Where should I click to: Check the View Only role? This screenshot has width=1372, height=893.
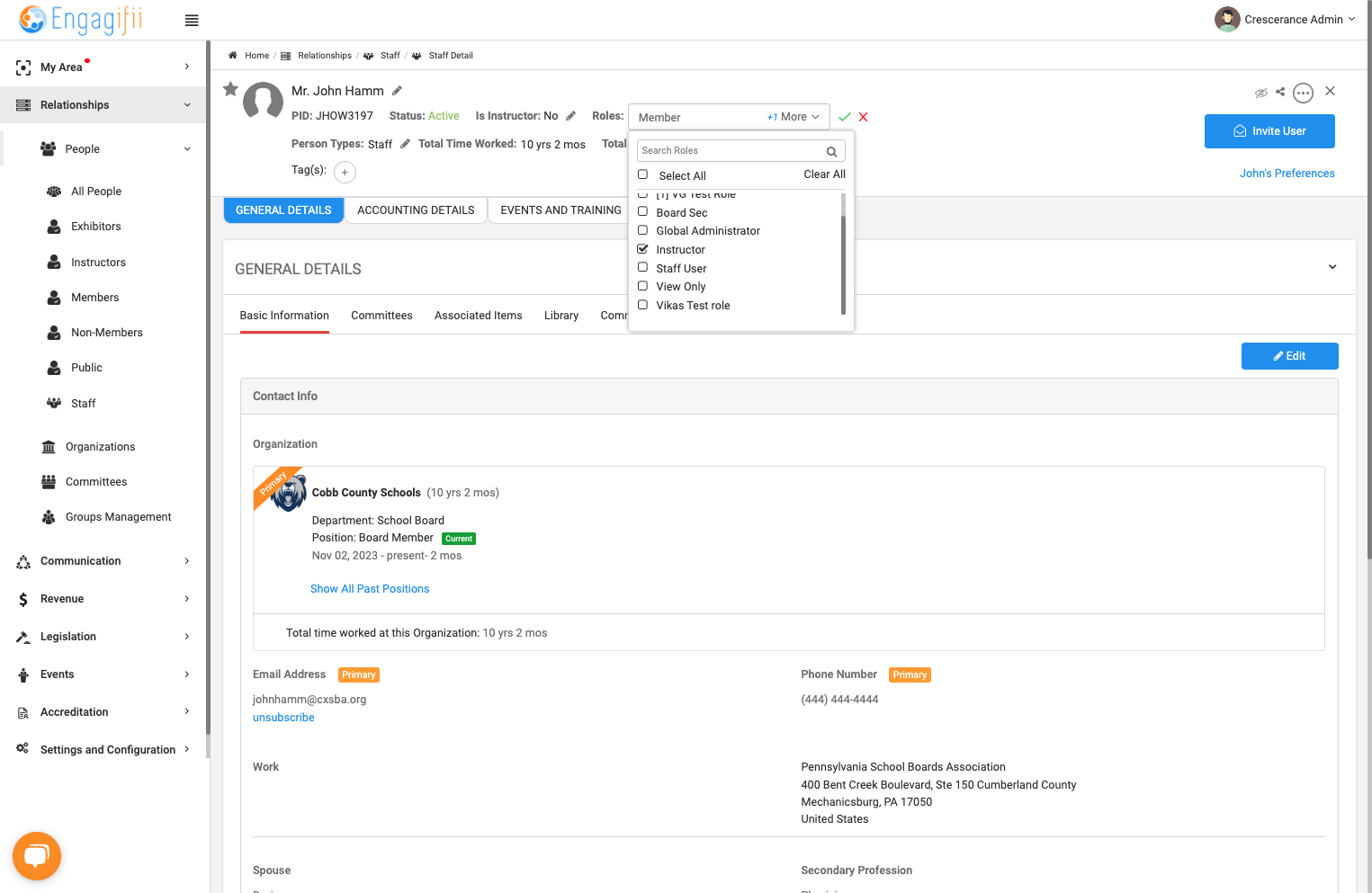pos(642,286)
